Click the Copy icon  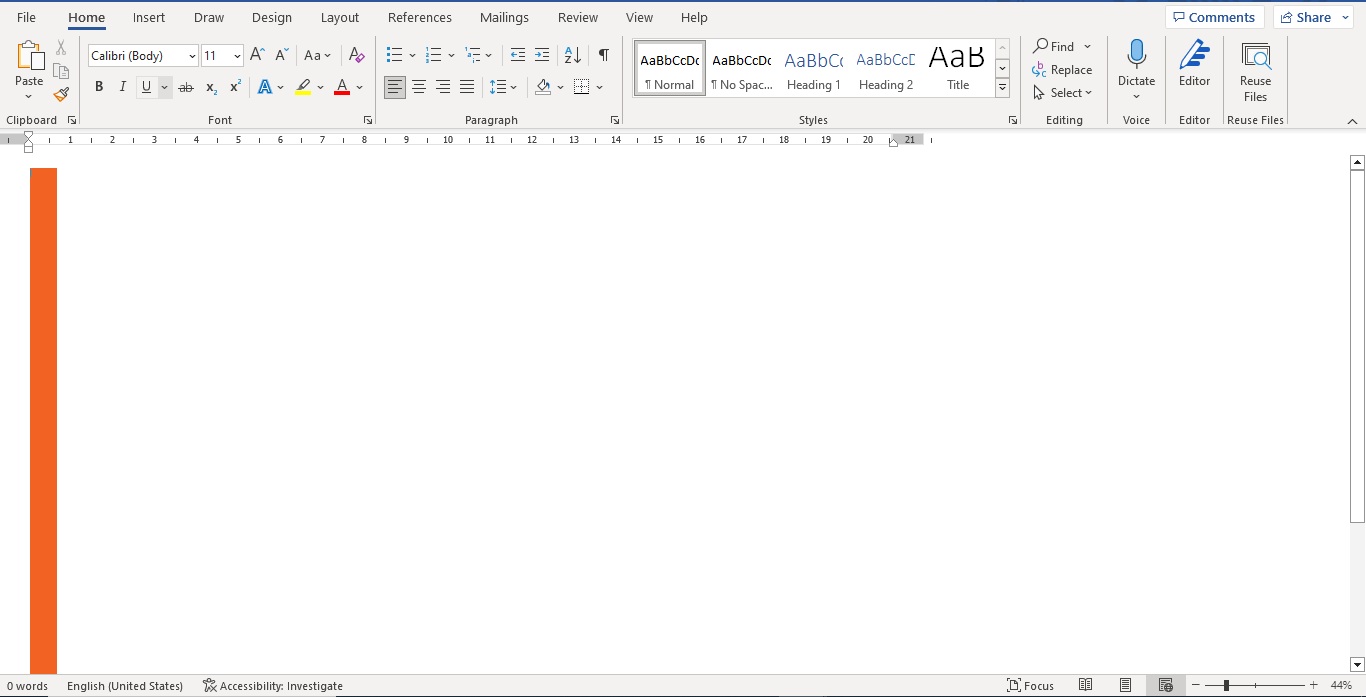61,71
